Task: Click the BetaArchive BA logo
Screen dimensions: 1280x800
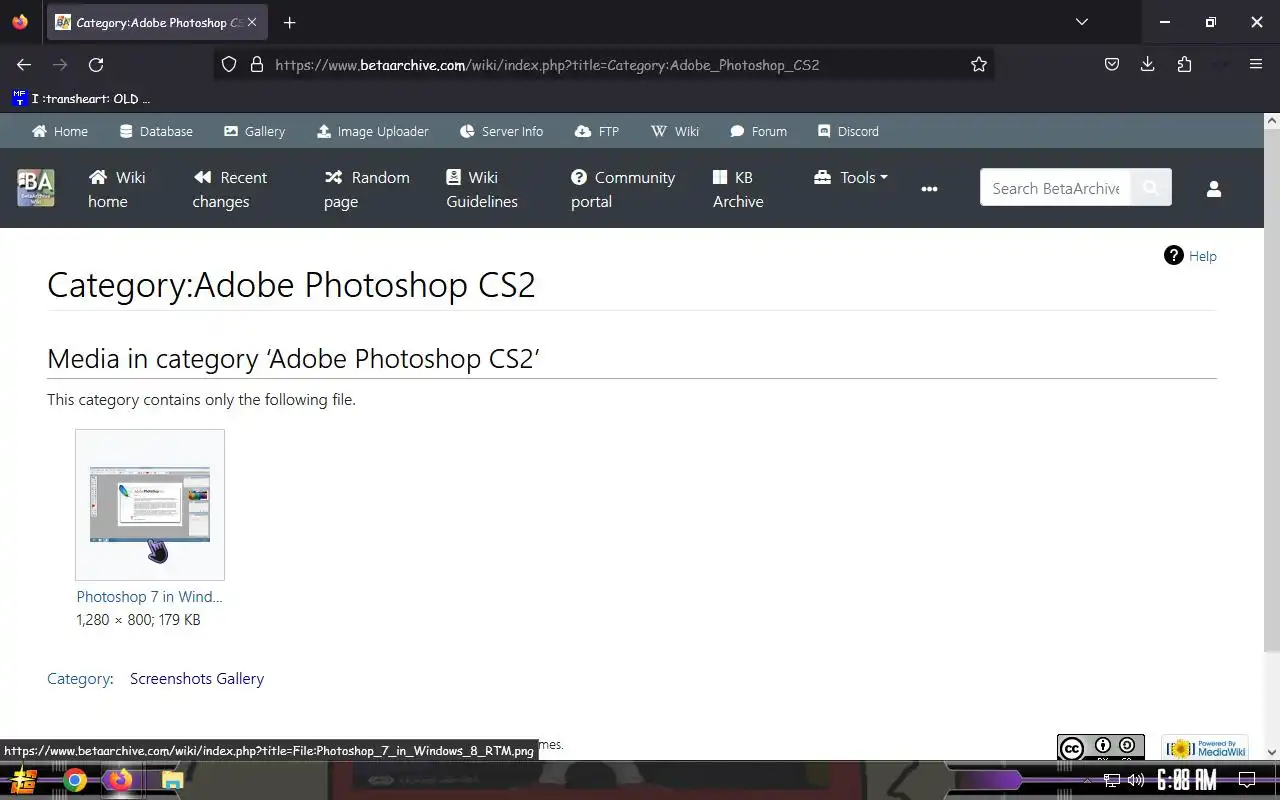Action: (36, 188)
